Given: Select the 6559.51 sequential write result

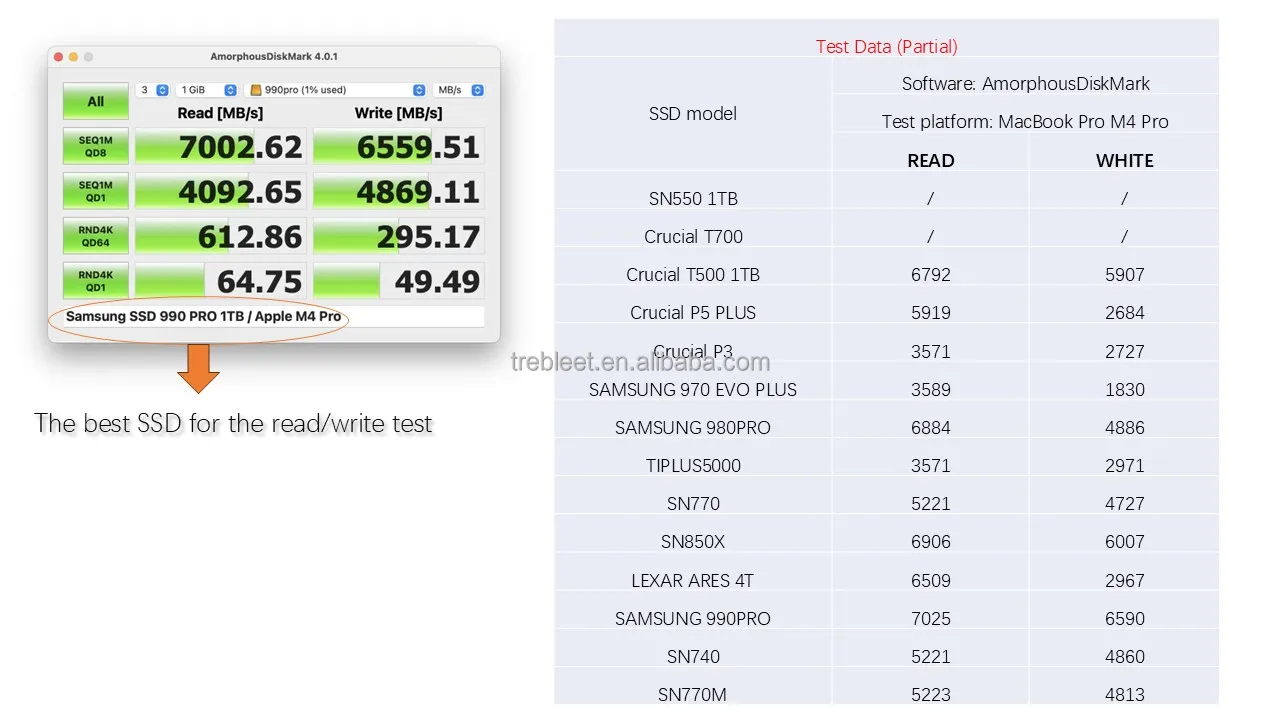Looking at the screenshot, I should [x=399, y=147].
